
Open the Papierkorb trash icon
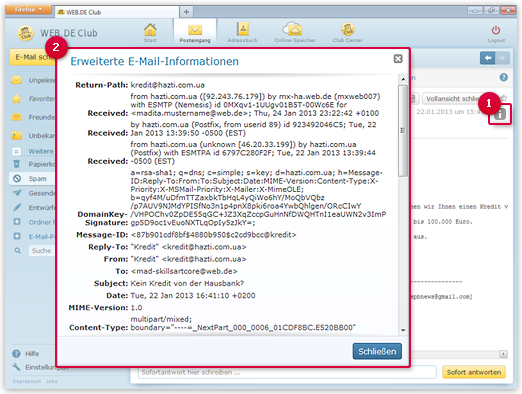click(16, 164)
